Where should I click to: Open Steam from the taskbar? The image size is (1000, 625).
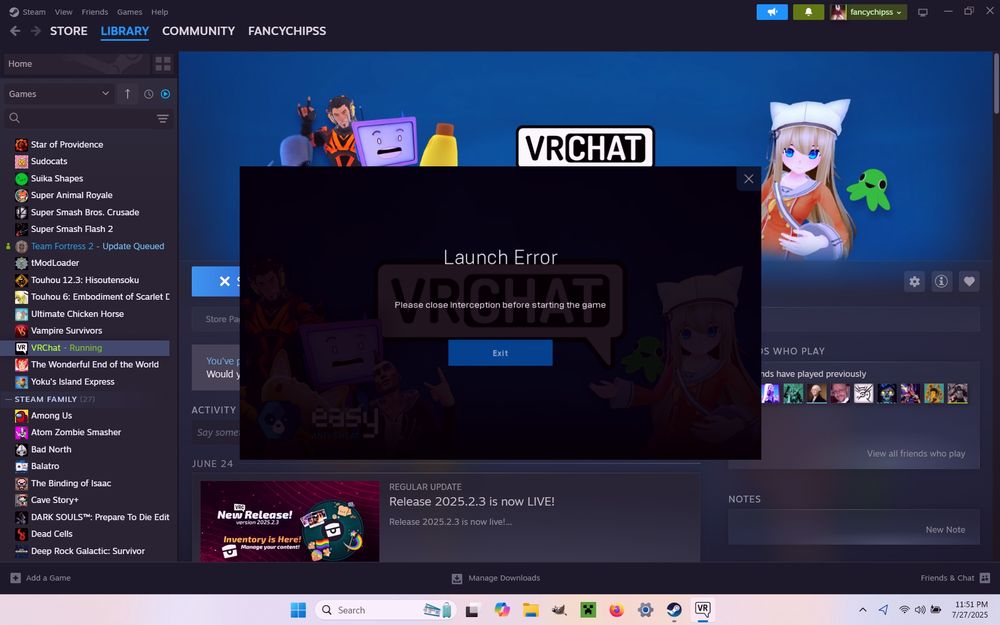click(x=673, y=610)
